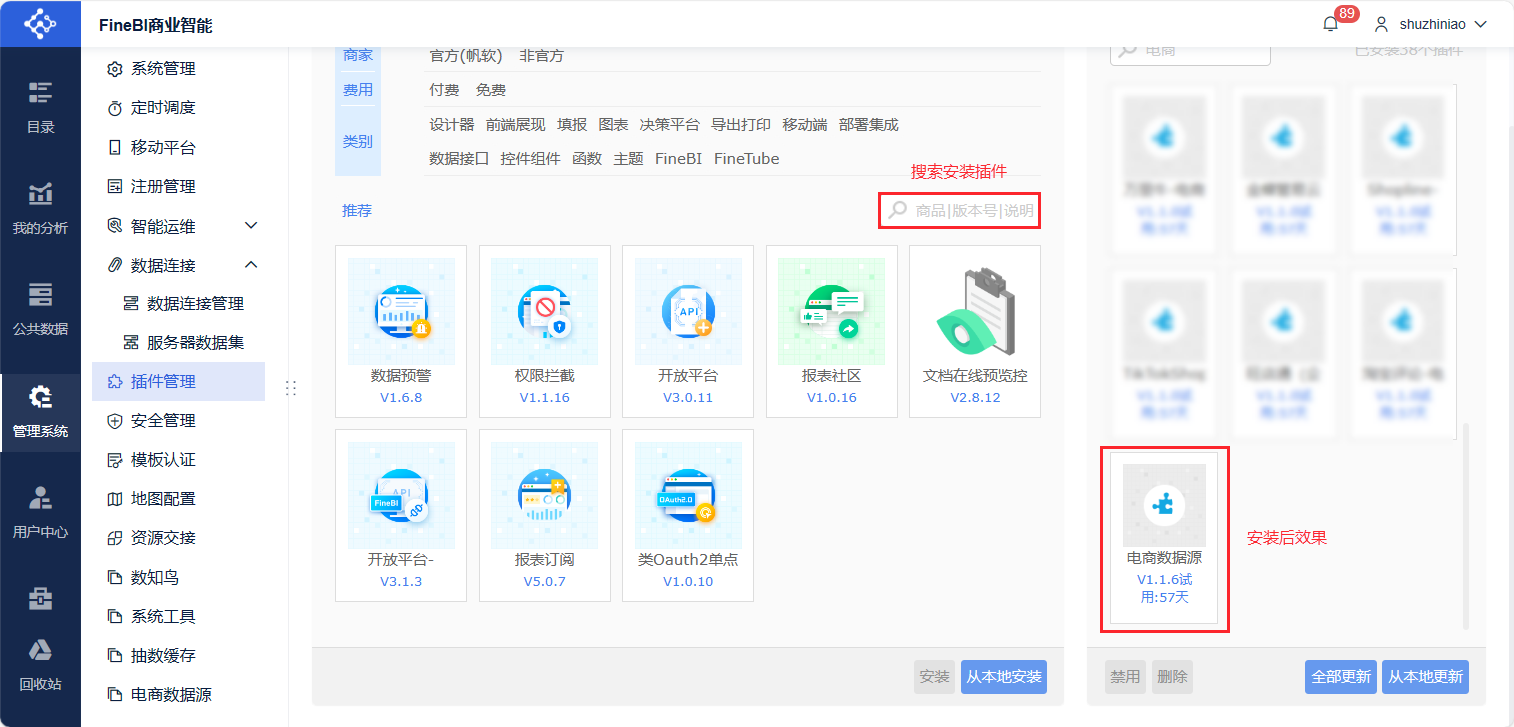Viewport: 1514px width, 727px height.
Task: Open 公共数据 in the left navigation
Action: click(x=40, y=309)
